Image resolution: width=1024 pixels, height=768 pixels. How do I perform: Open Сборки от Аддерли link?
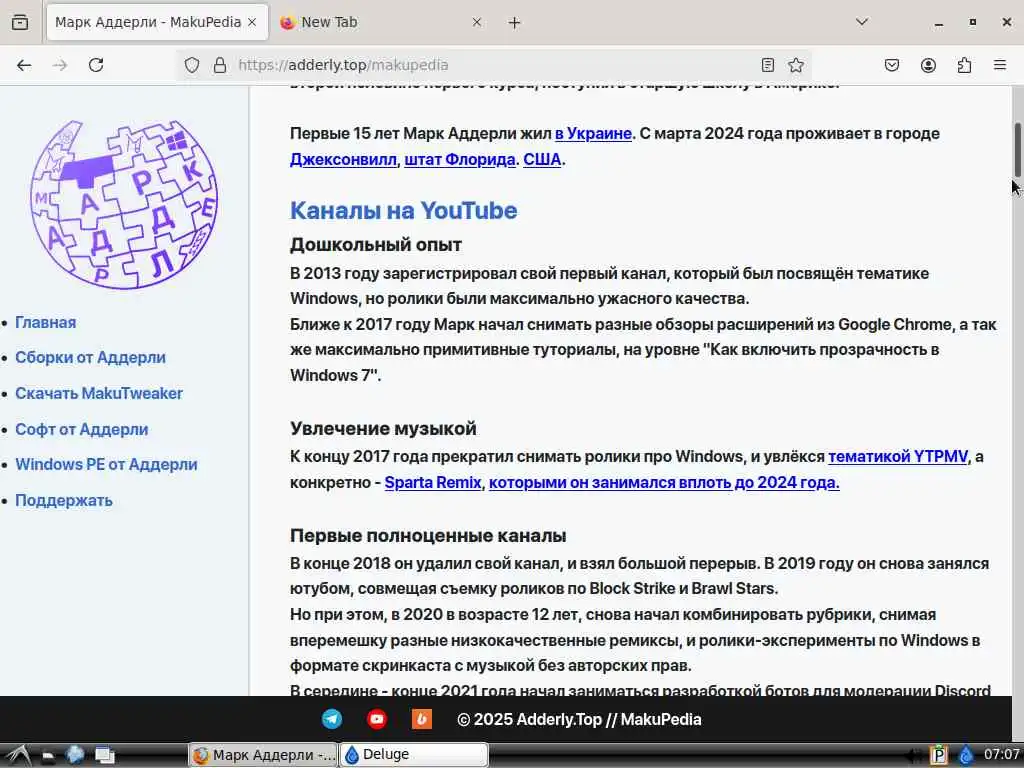coord(90,358)
